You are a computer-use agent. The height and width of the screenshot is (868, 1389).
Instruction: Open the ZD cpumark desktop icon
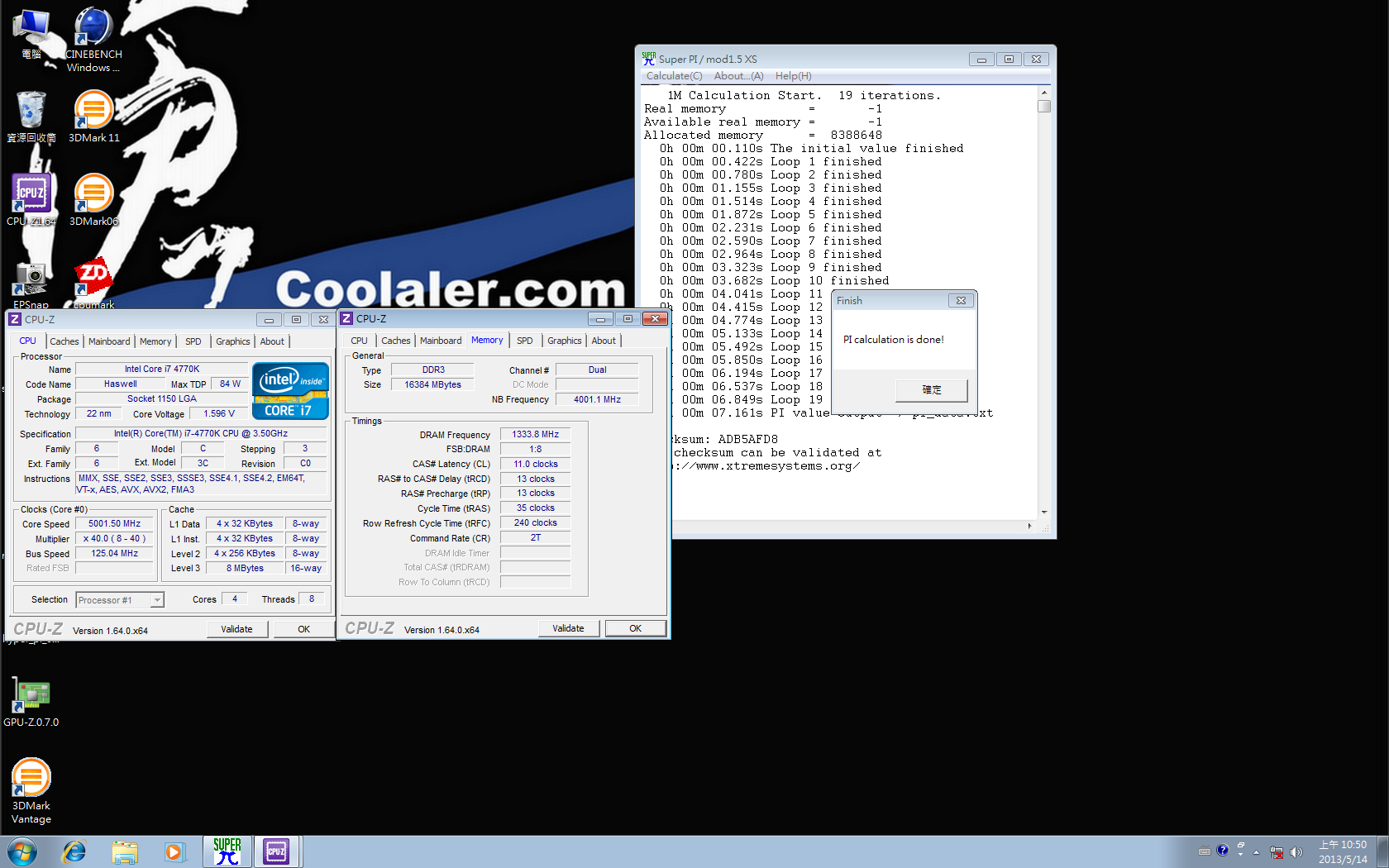[x=93, y=284]
